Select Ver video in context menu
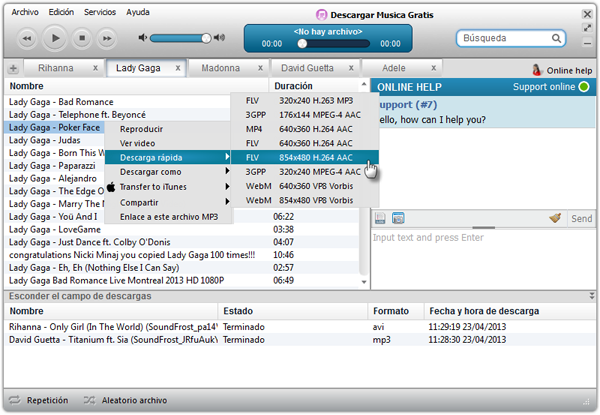 coord(168,143)
